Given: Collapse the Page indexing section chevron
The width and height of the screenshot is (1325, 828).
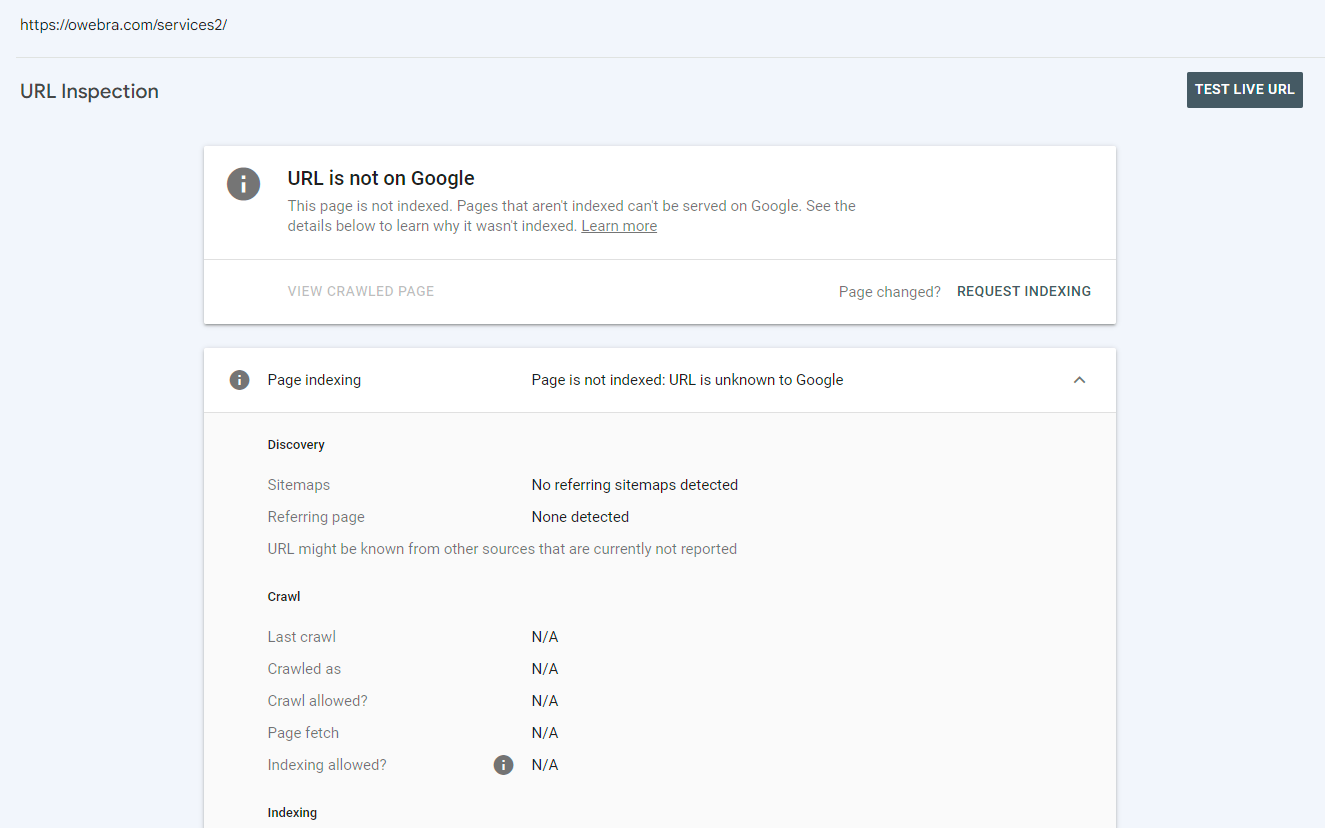Looking at the screenshot, I should pyautogui.click(x=1080, y=380).
